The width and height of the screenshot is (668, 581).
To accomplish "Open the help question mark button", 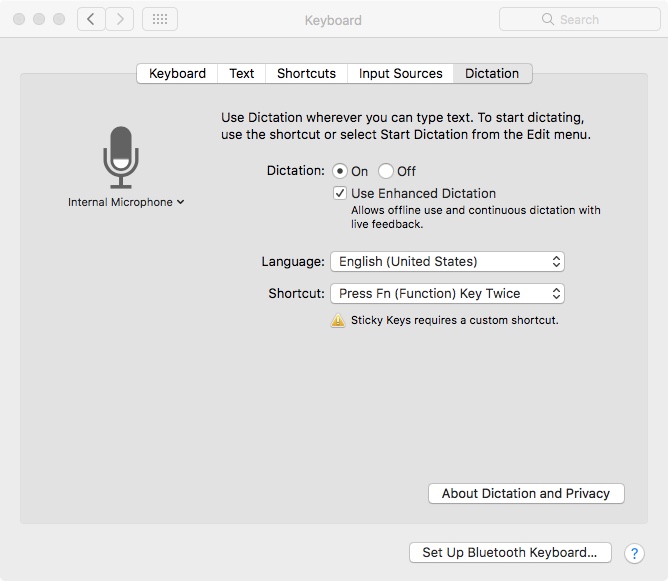I will click(x=634, y=553).
